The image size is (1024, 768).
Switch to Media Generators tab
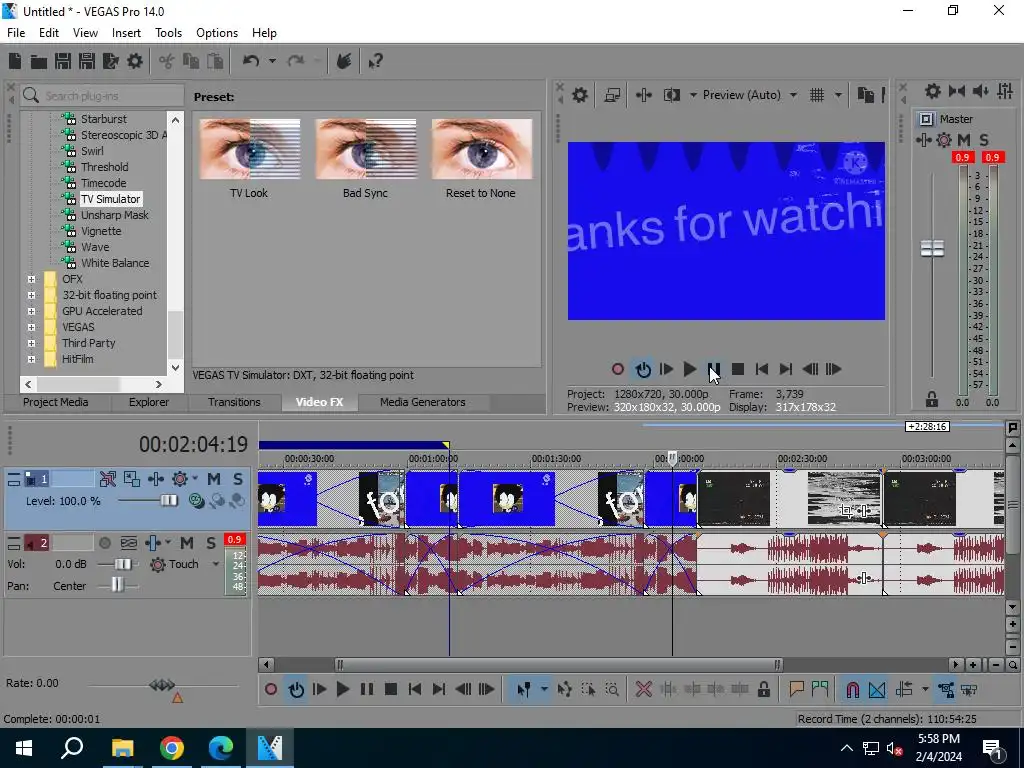tap(423, 402)
